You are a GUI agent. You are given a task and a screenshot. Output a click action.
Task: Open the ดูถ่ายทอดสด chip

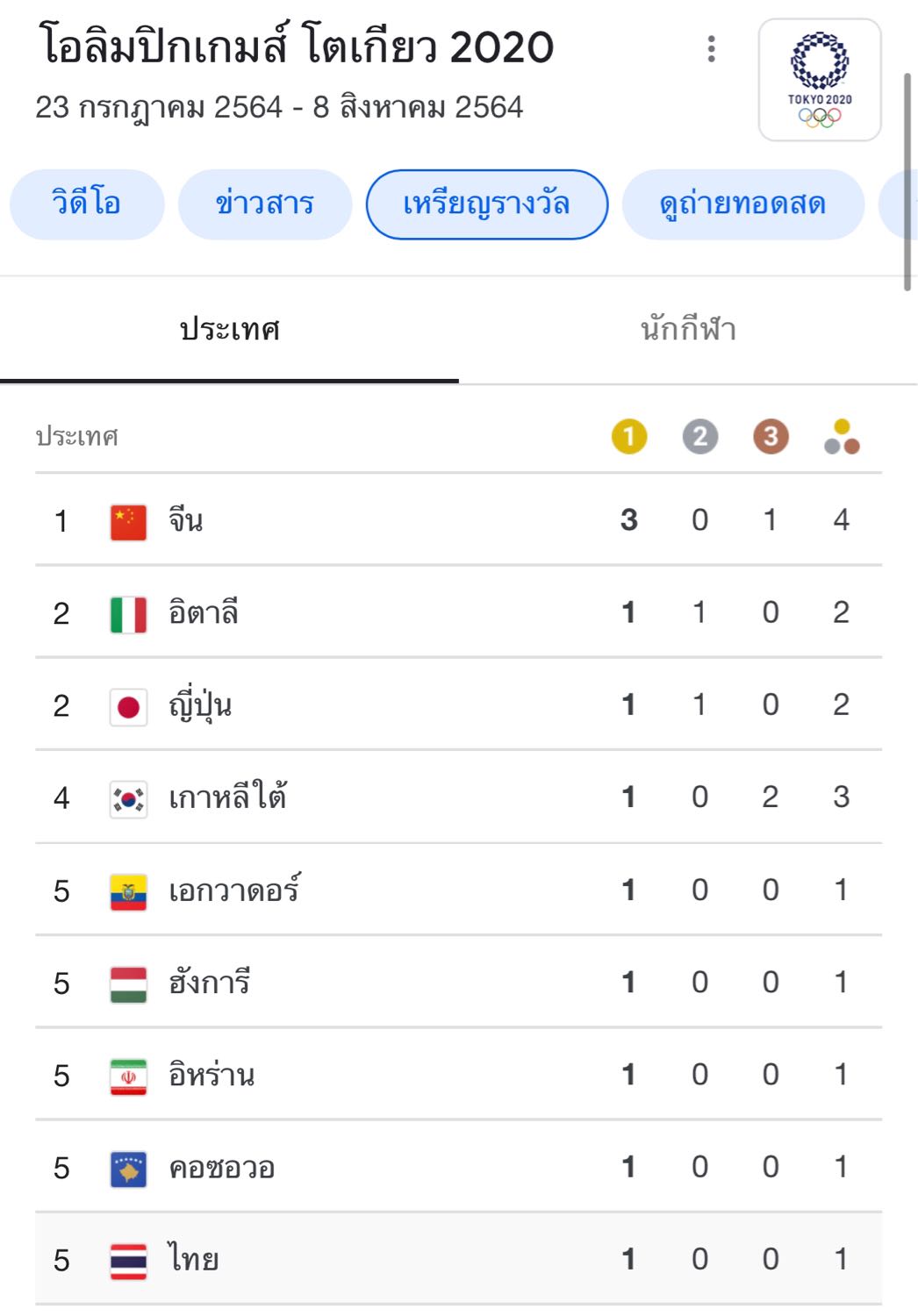pos(742,204)
